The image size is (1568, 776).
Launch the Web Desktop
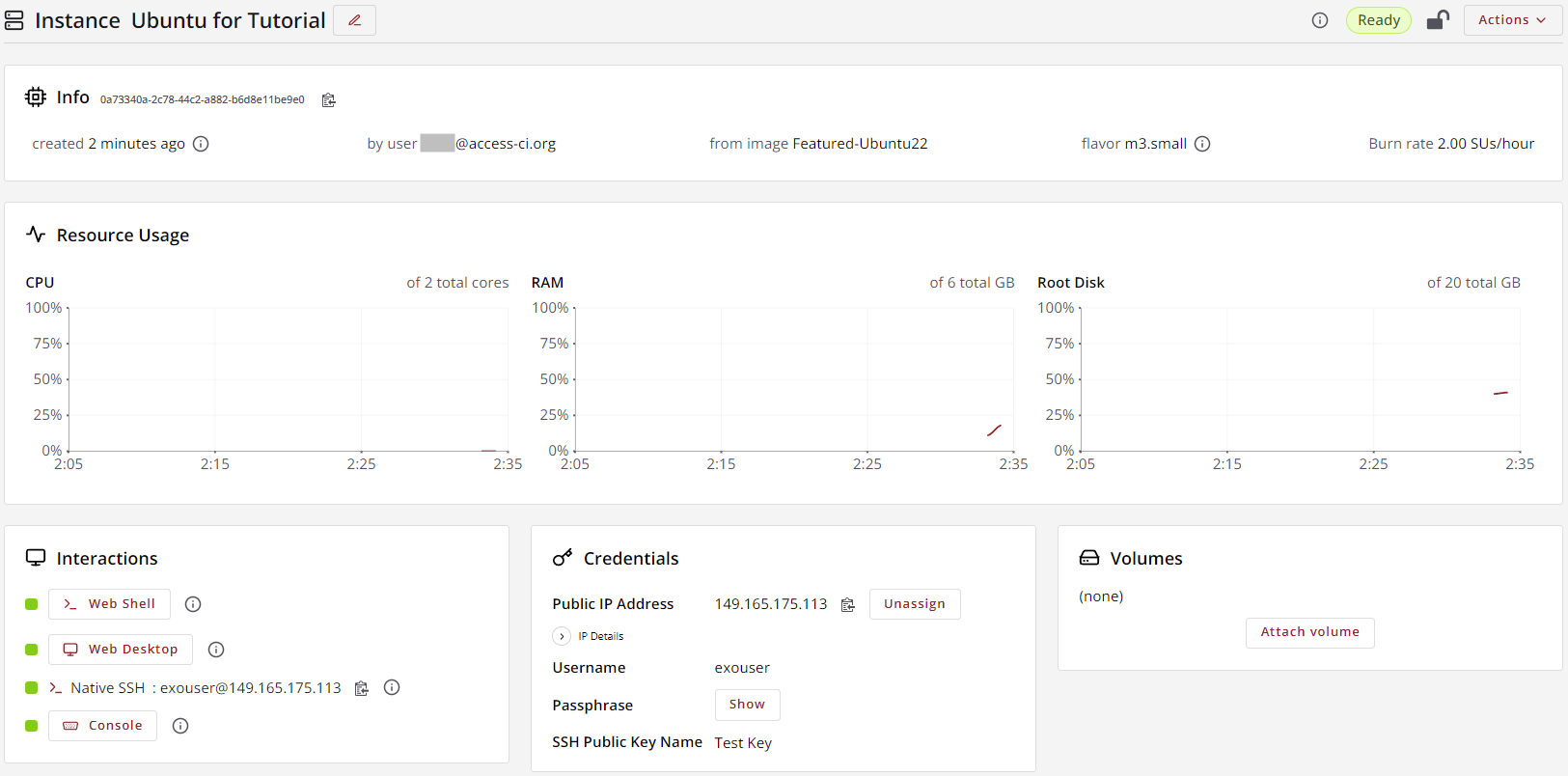tap(121, 650)
